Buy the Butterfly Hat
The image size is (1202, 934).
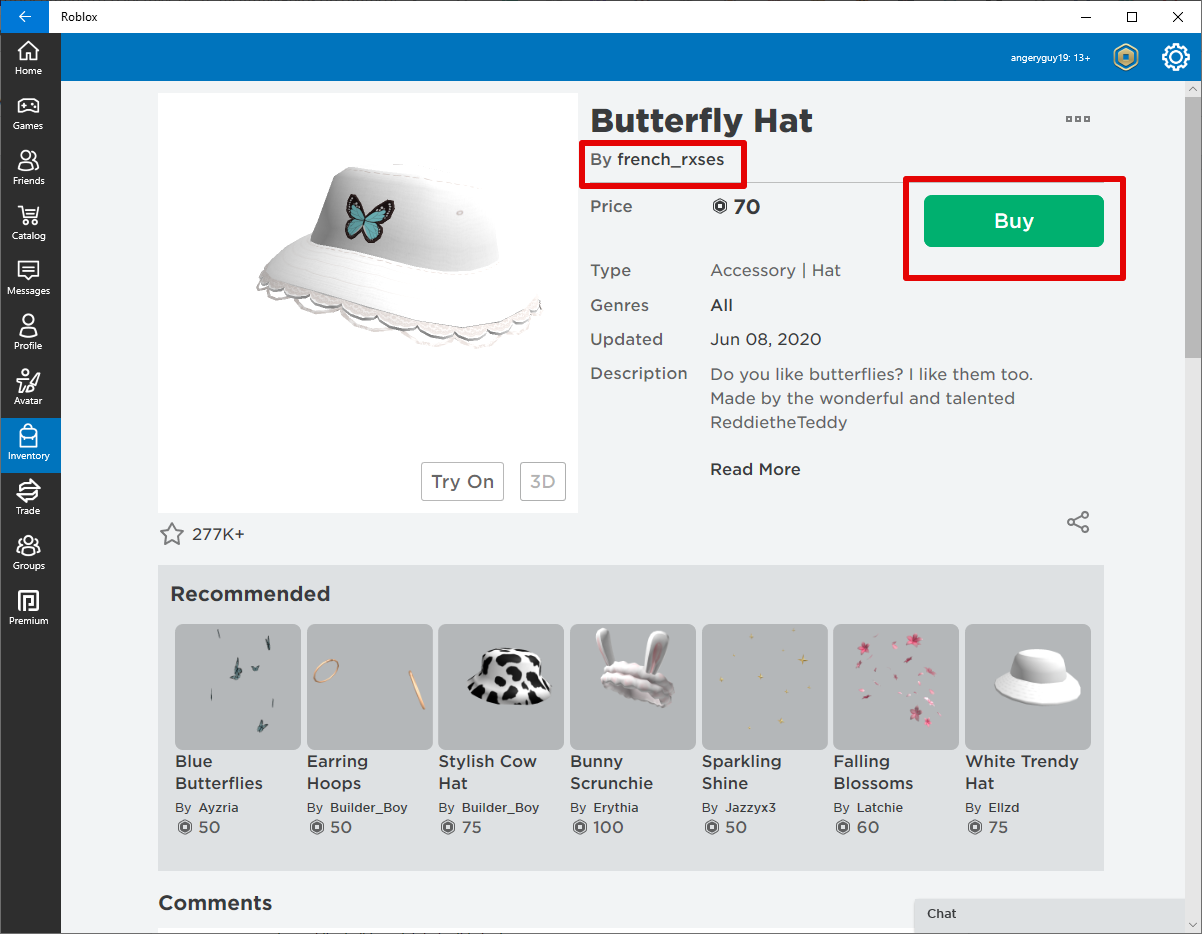pyautogui.click(x=1014, y=221)
